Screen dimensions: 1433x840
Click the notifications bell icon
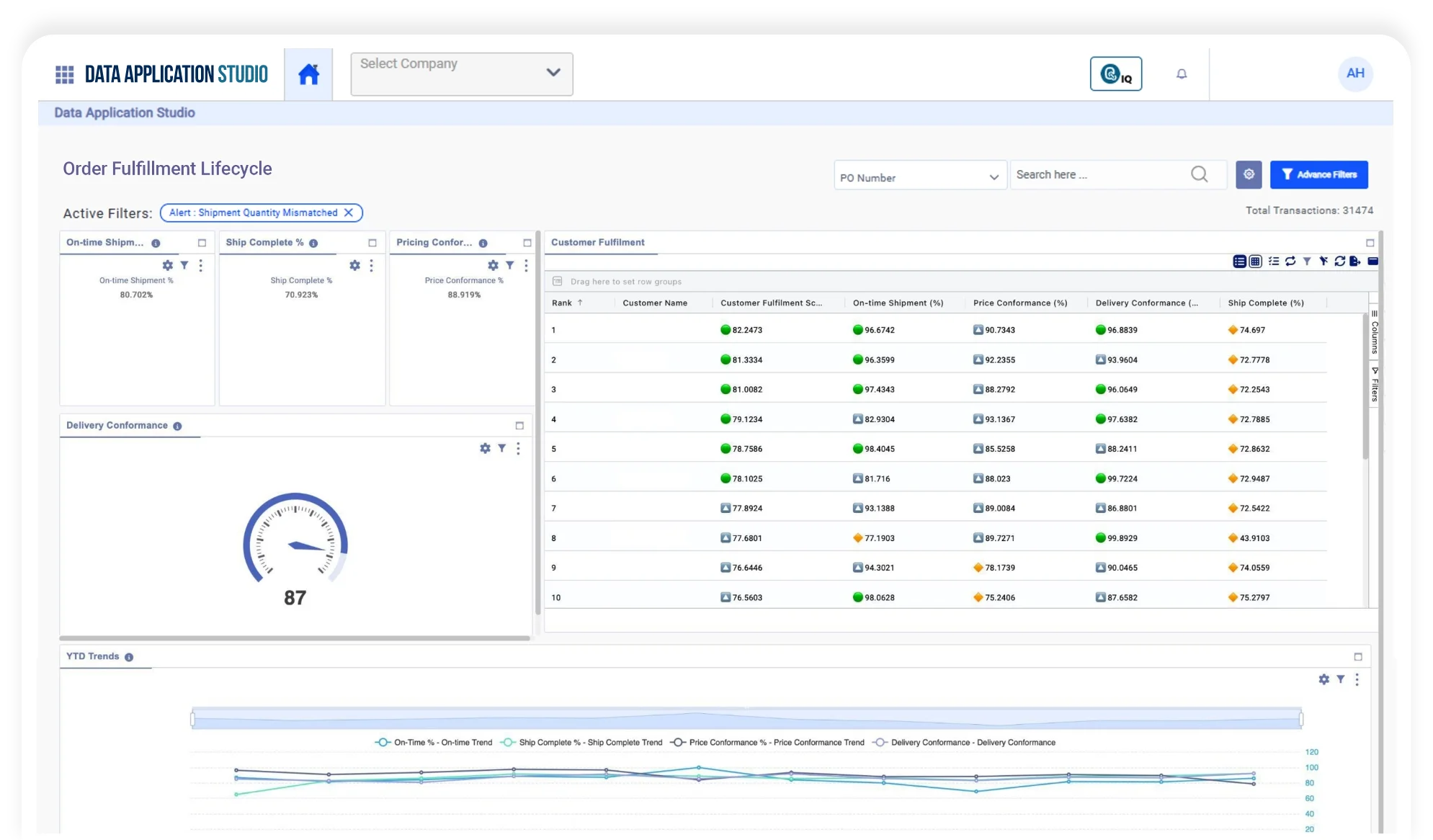(1182, 73)
